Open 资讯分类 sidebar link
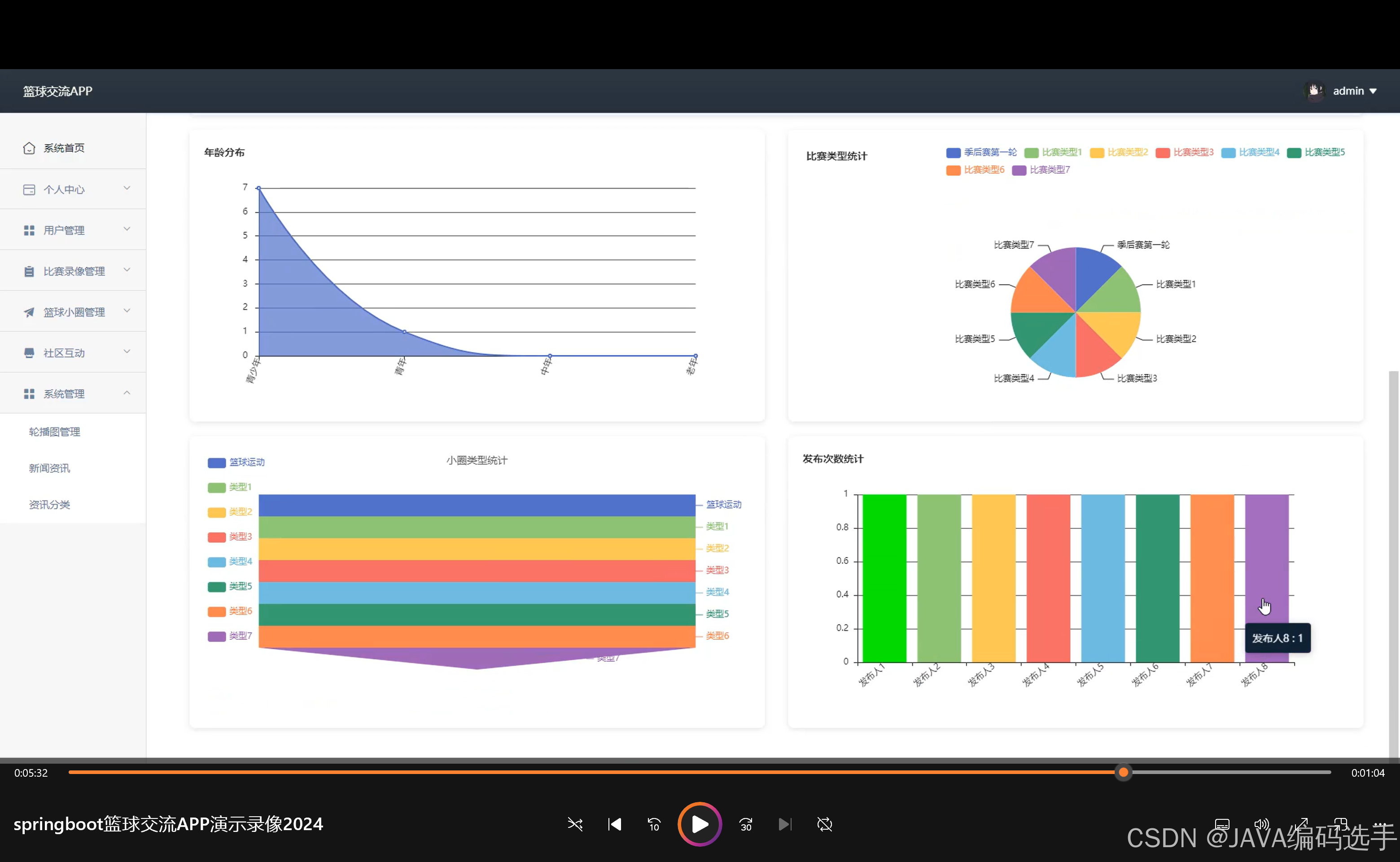The image size is (1400, 862). coord(49,505)
